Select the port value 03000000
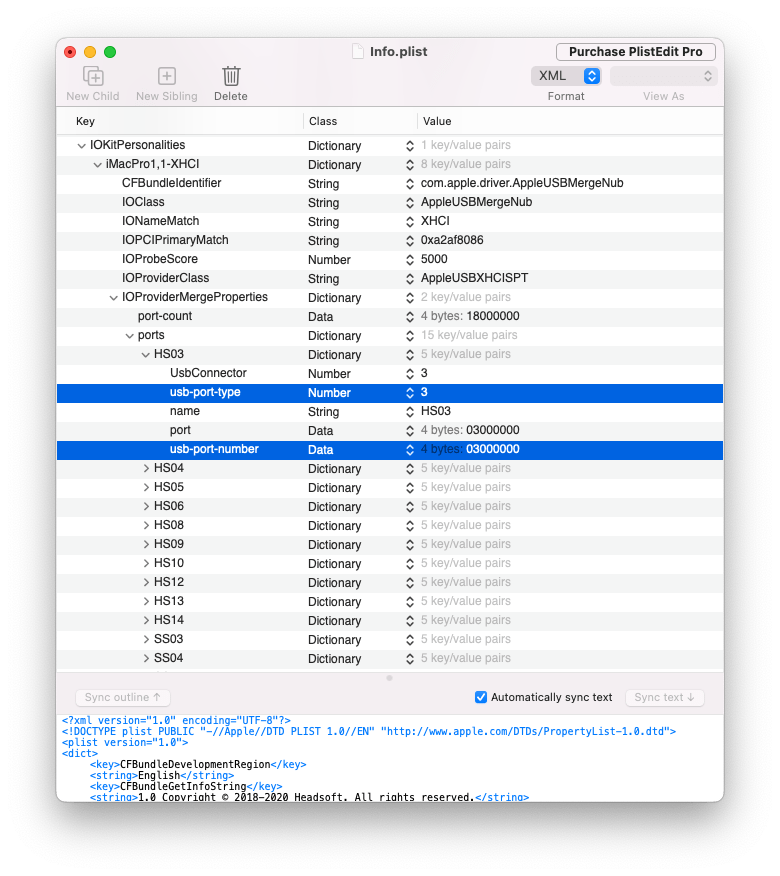 click(493, 430)
